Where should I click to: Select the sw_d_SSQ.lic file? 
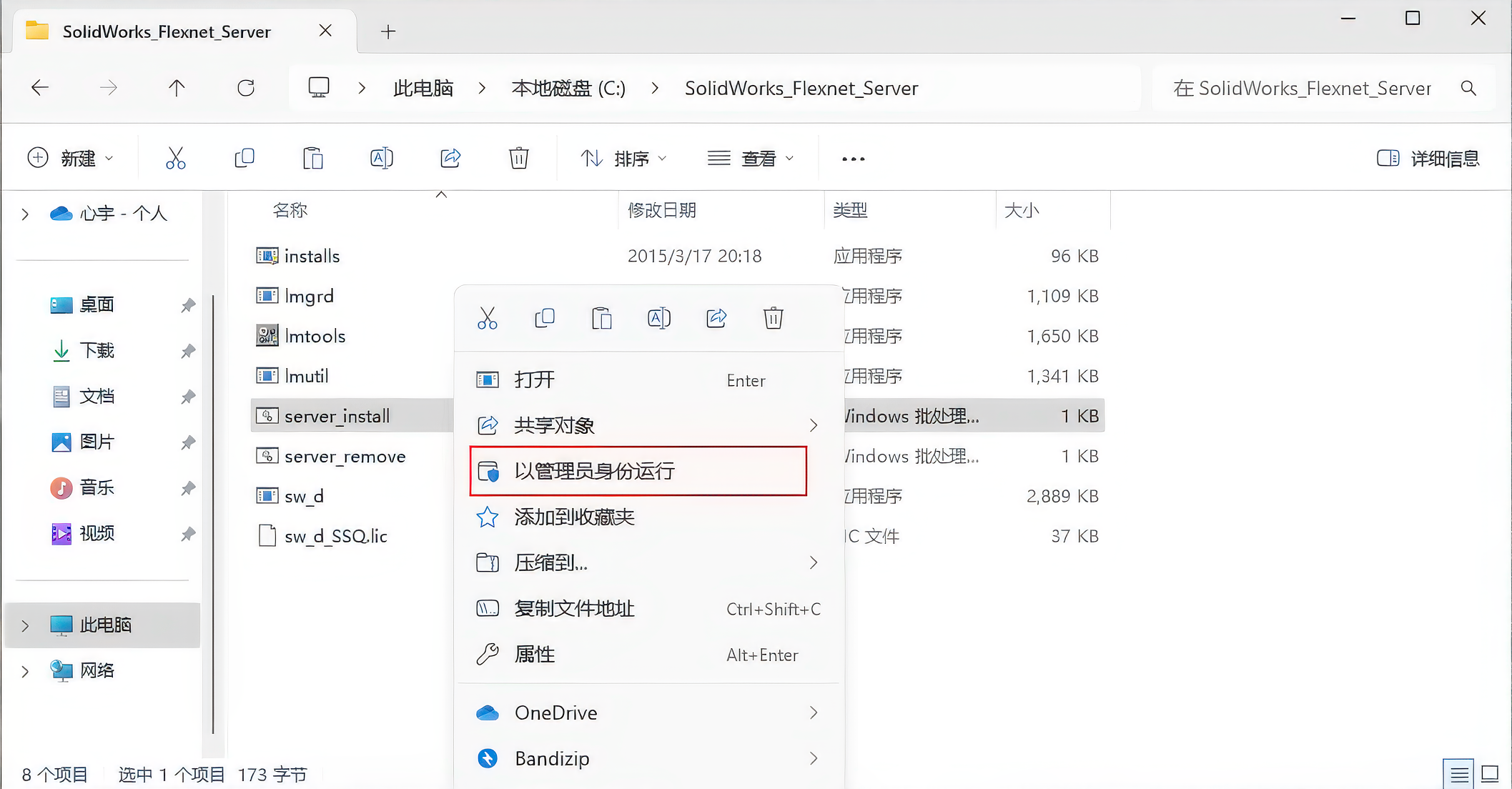tap(335, 536)
